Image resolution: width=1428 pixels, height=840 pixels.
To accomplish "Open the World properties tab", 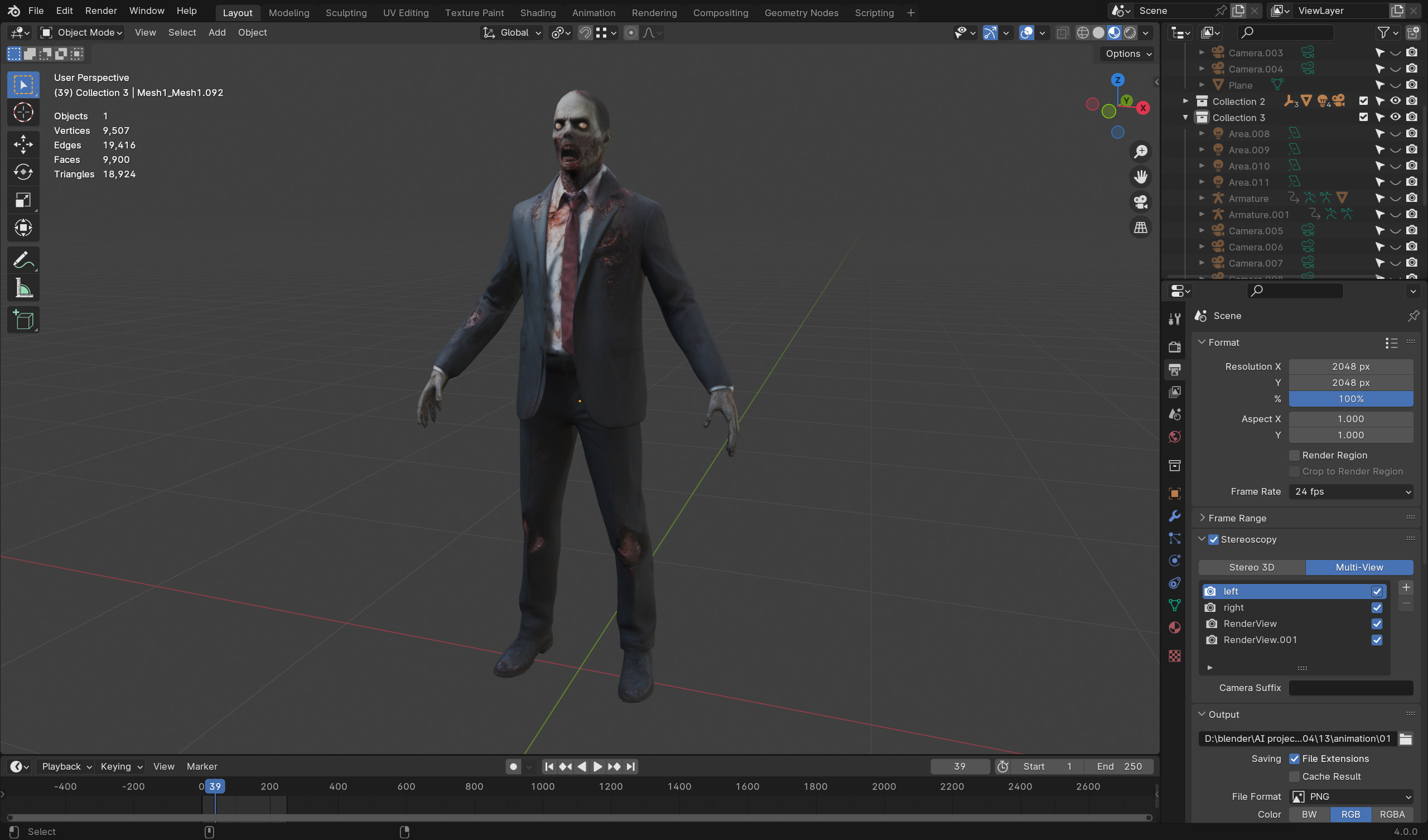I will pos(1174,436).
